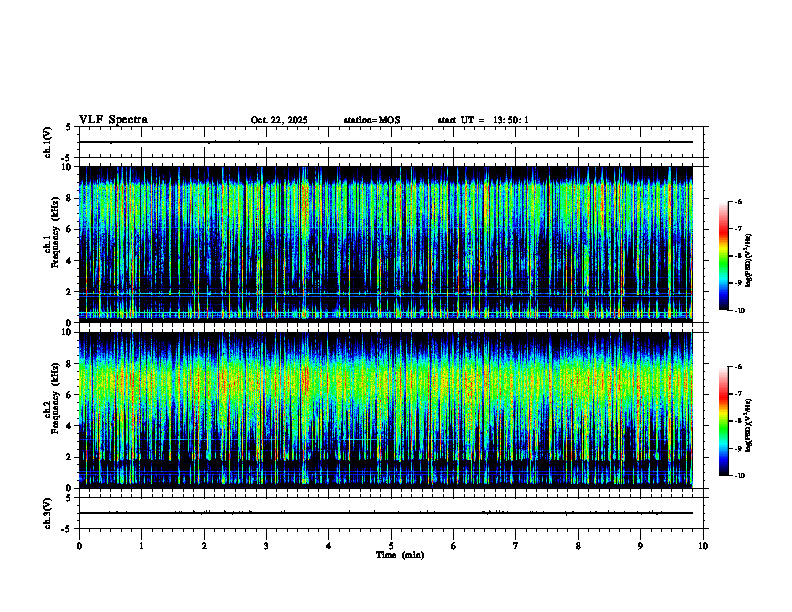Click time axis tick label "7"
This screenshot has height=612, width=792.
[x=516, y=546]
